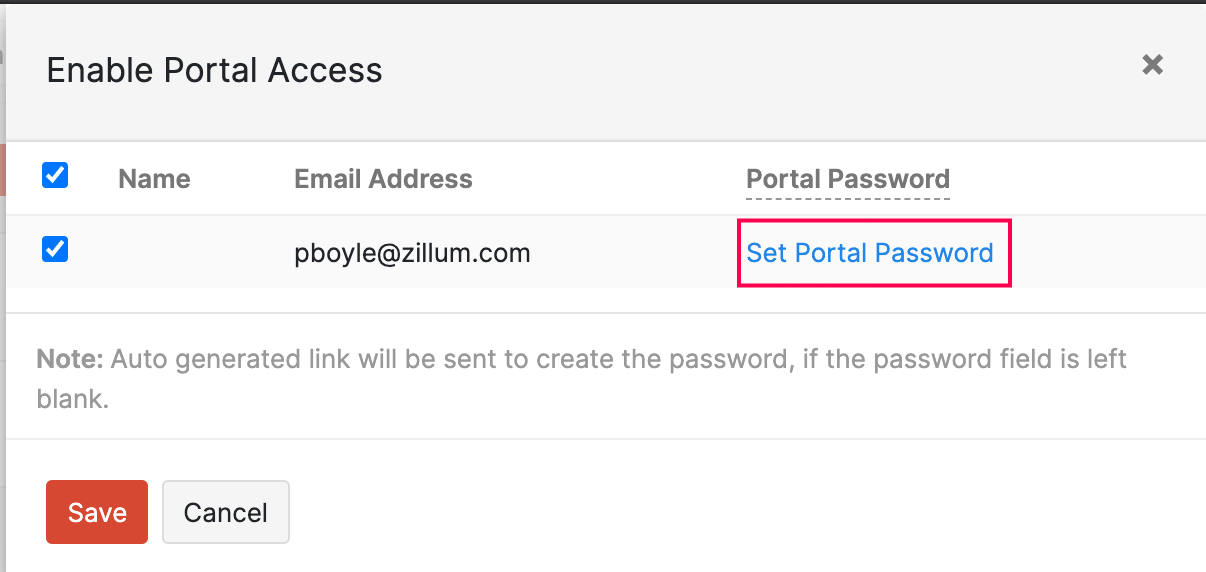
Task: Click the pboyle@zillum.com email address text
Action: pos(412,253)
